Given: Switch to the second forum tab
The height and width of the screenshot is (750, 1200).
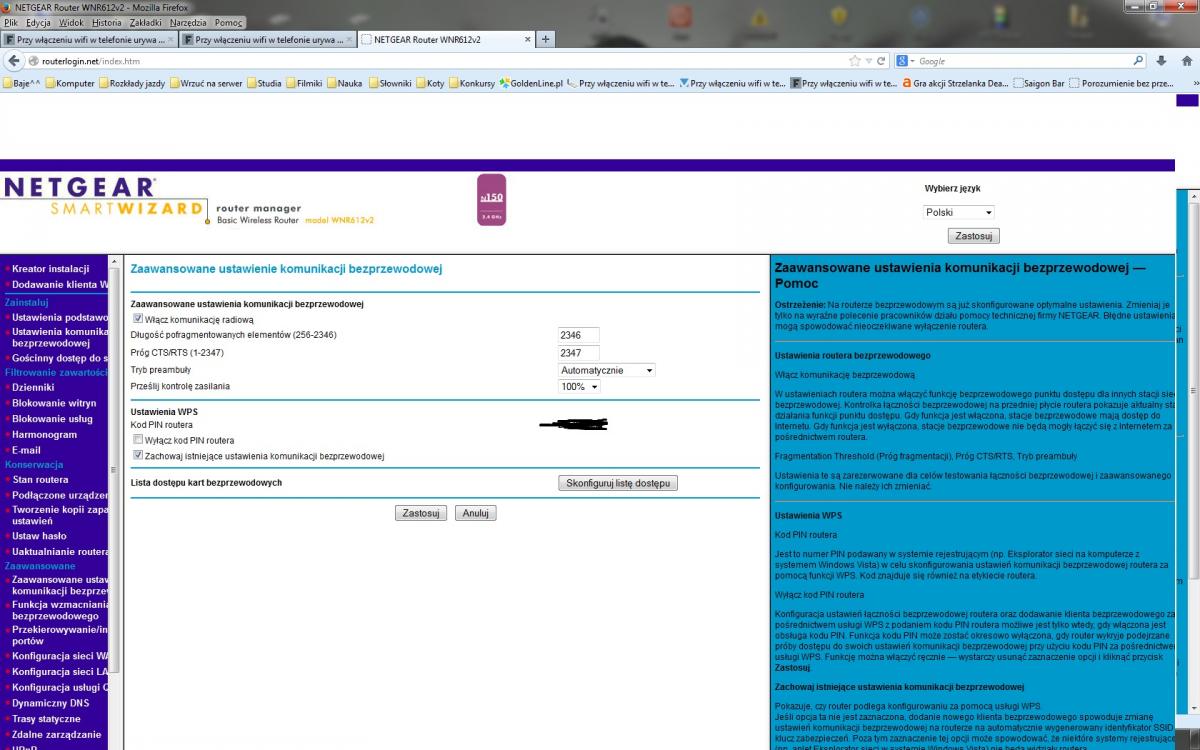Looking at the screenshot, I should pyautogui.click(x=267, y=39).
